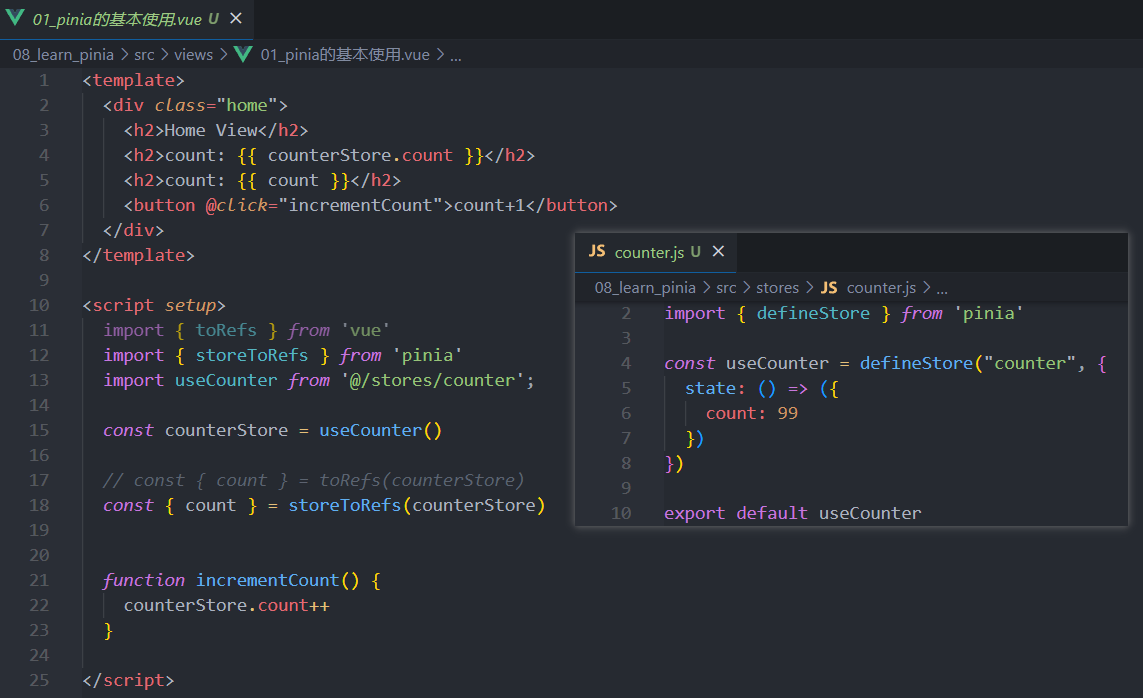Click 'Home View' heading text
1143x698 pixels.
pyautogui.click(x=211, y=130)
